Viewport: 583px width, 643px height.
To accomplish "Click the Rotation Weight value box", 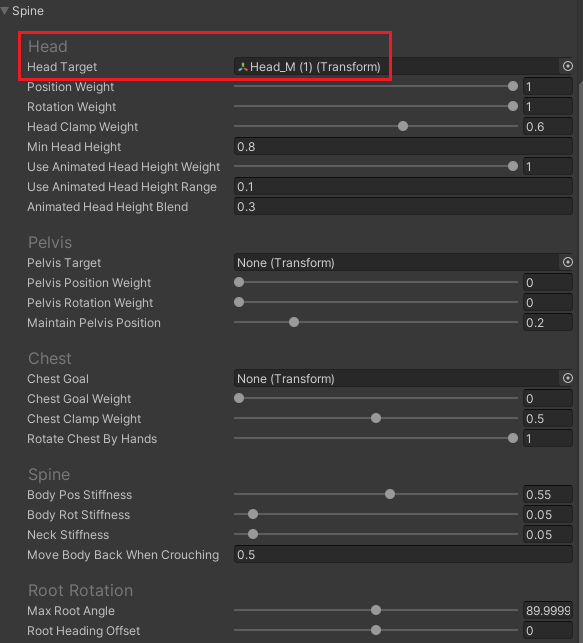I will tap(548, 107).
